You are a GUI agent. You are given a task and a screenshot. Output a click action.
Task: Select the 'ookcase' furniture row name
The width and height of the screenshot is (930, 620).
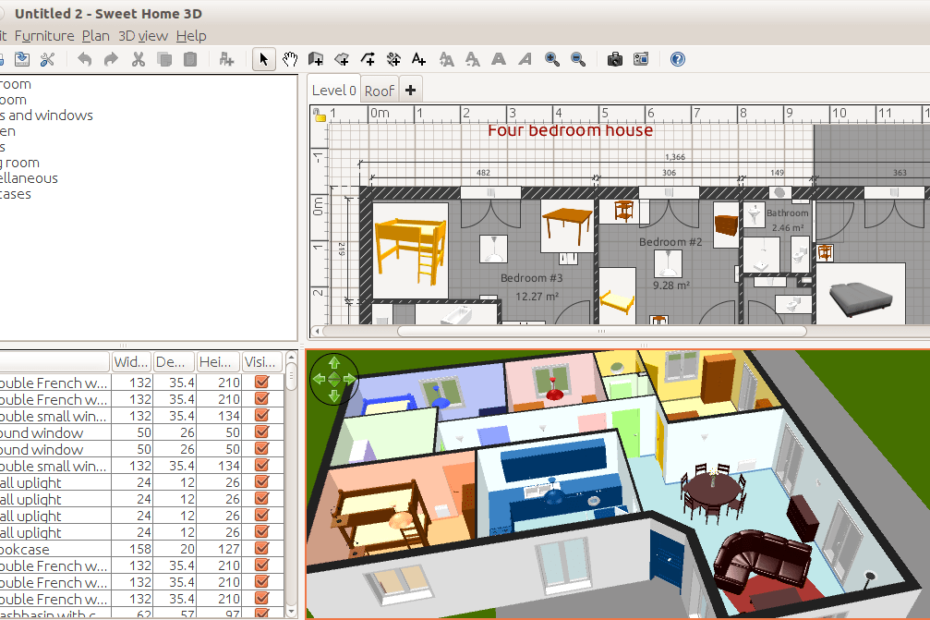click(24, 549)
